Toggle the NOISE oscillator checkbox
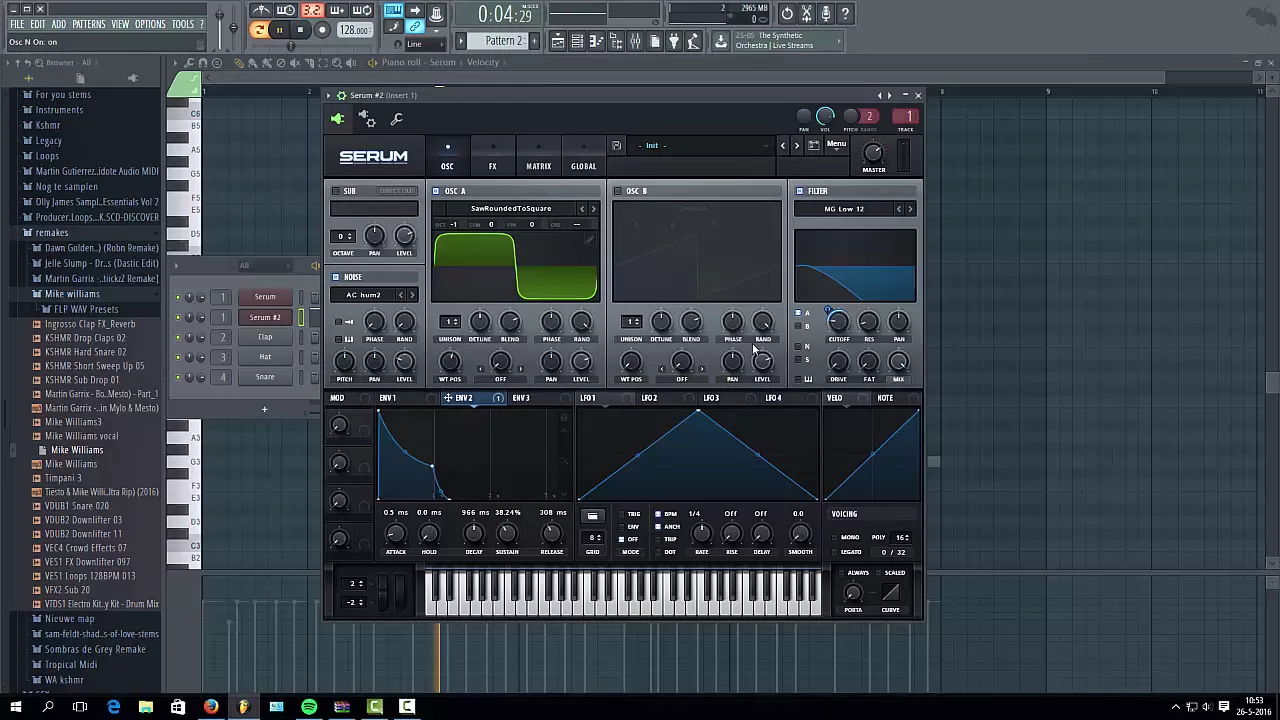1280x720 pixels. click(x=337, y=277)
